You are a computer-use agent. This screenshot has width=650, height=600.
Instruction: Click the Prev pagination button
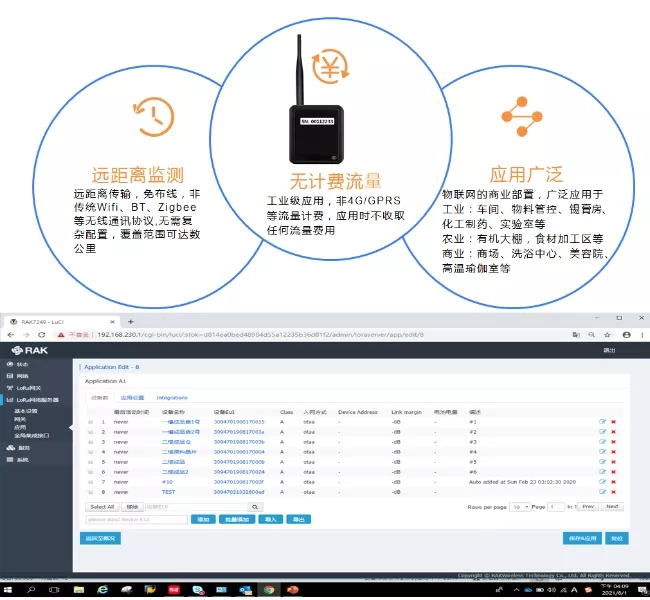coord(588,507)
